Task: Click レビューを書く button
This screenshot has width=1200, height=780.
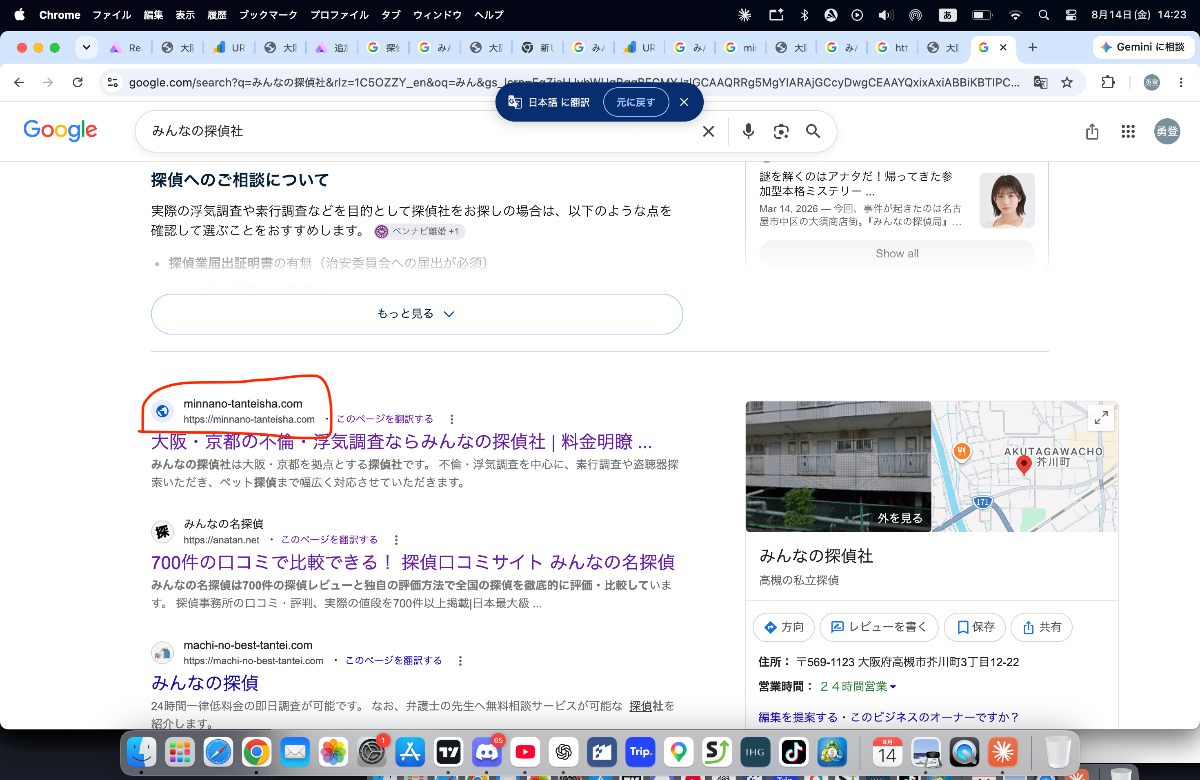Action: click(879, 627)
